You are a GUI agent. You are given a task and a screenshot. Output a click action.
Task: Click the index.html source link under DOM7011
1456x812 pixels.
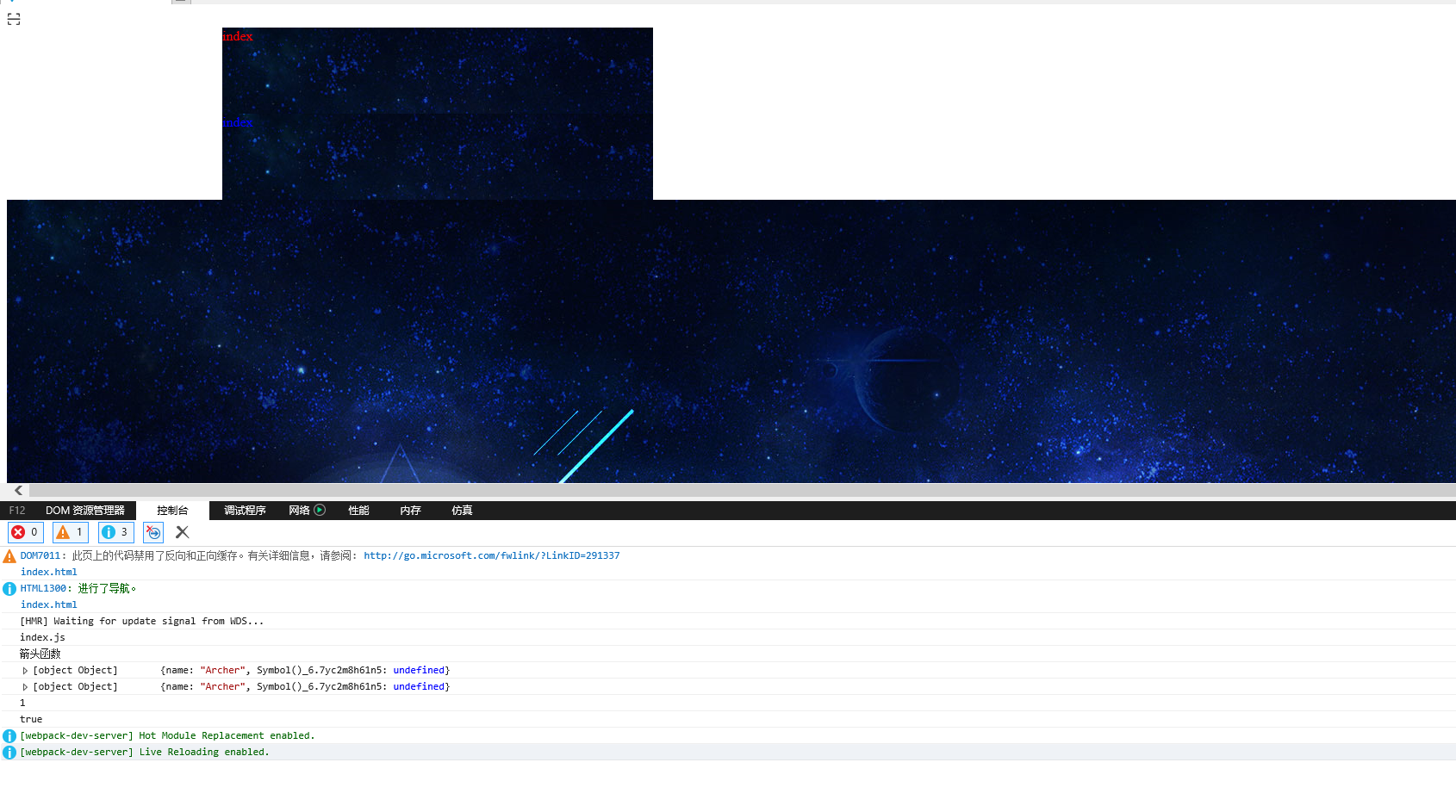(48, 572)
